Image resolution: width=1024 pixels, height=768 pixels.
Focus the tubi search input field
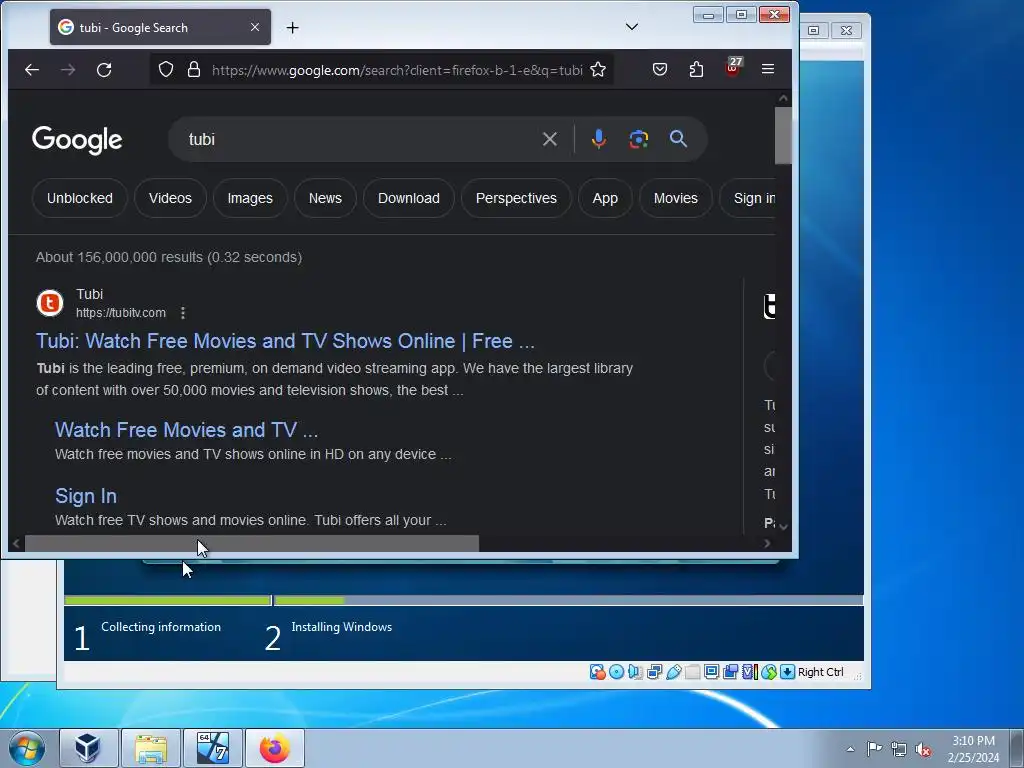pyautogui.click(x=359, y=139)
